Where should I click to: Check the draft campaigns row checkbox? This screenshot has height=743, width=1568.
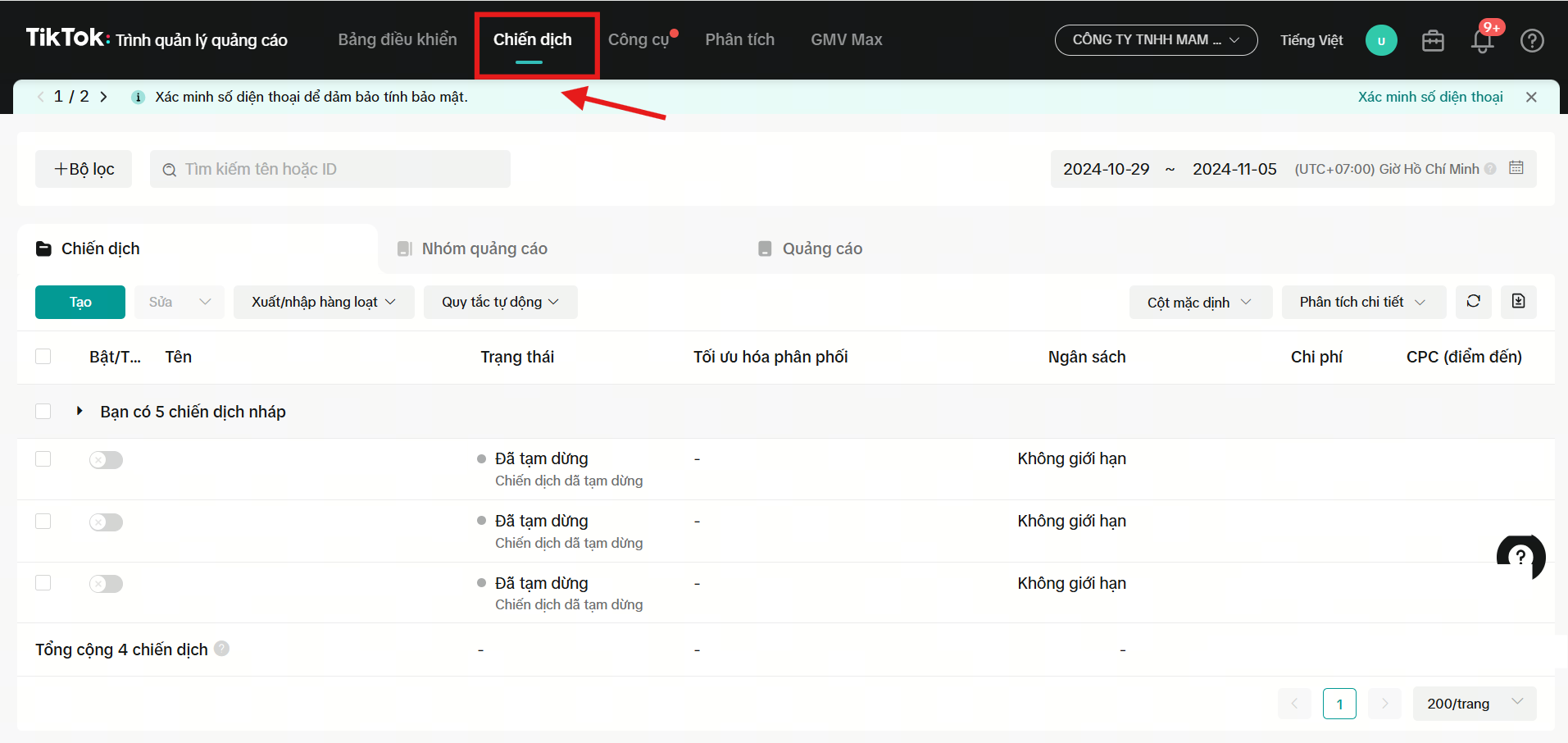[43, 411]
